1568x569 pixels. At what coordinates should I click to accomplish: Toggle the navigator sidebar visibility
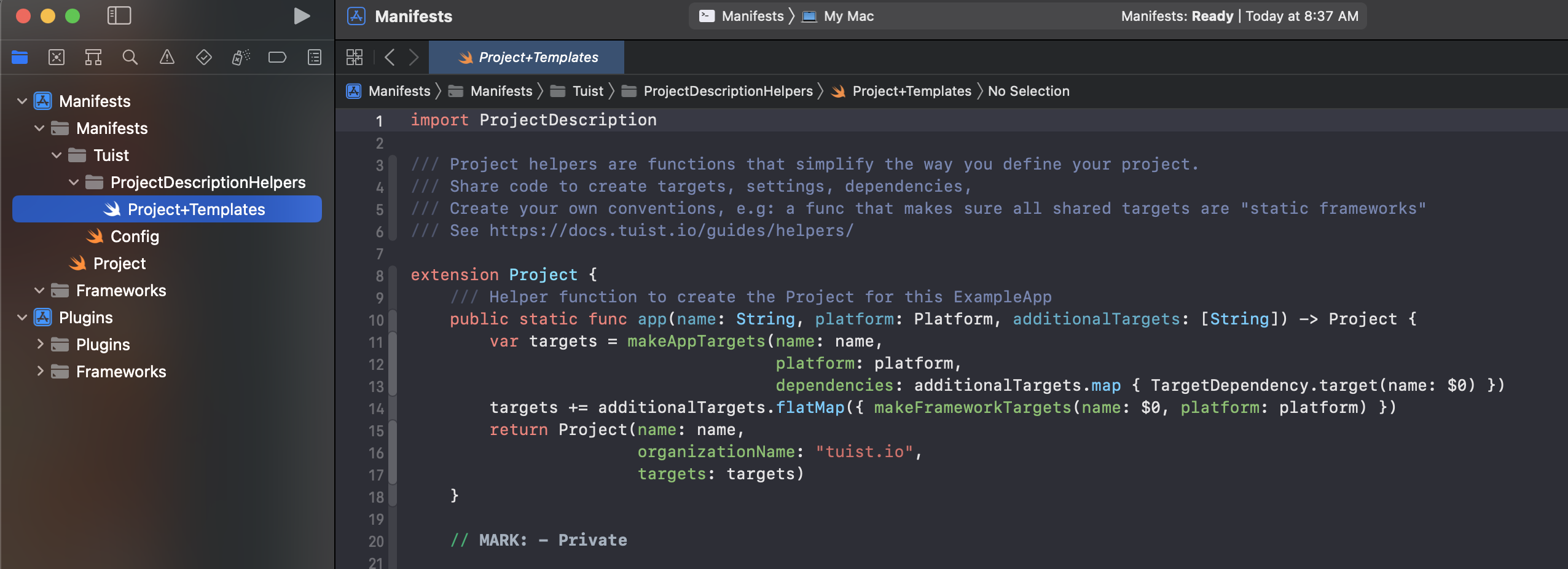pyautogui.click(x=119, y=16)
